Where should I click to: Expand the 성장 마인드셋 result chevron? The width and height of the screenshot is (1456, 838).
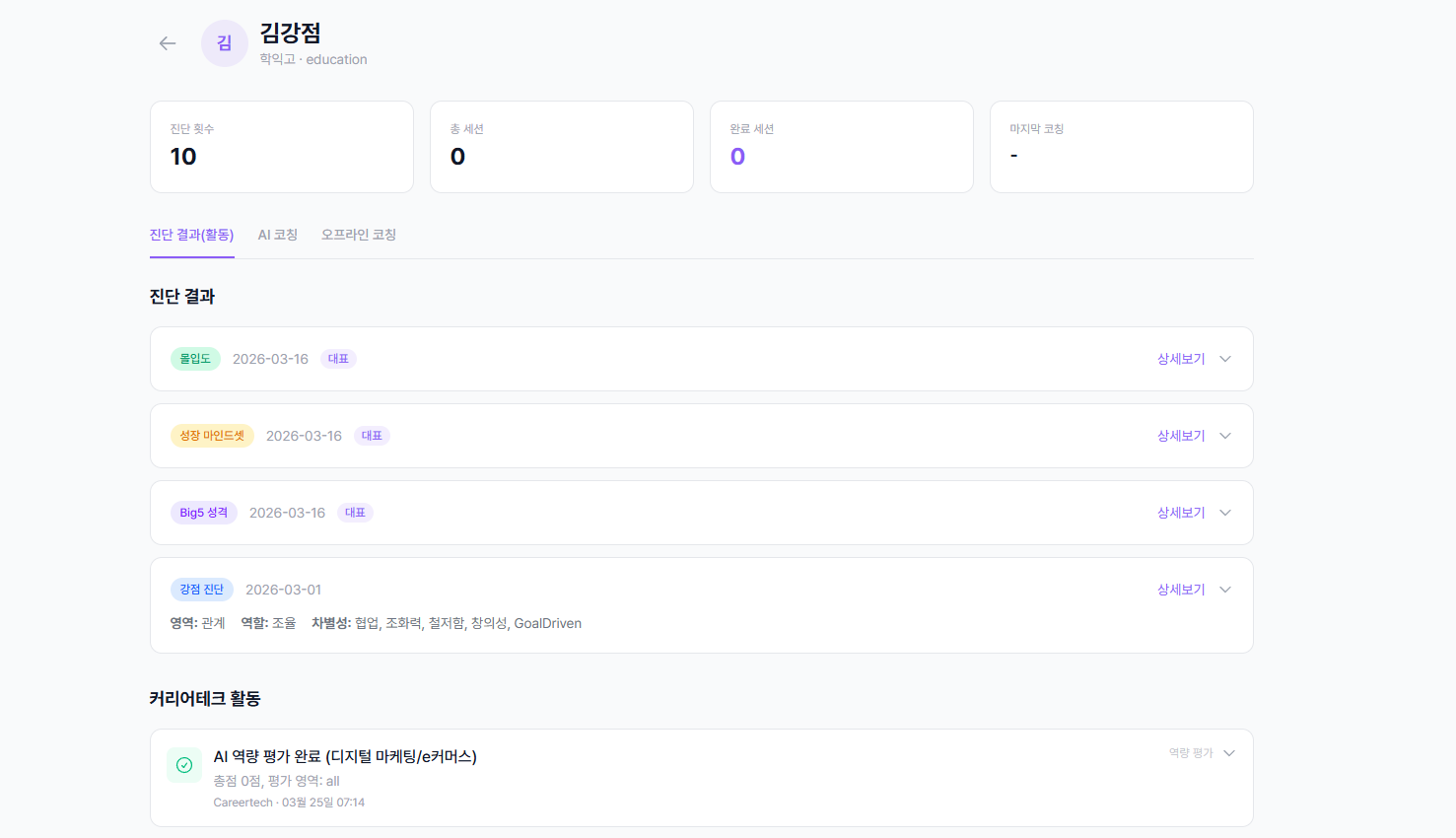[x=1225, y=435]
